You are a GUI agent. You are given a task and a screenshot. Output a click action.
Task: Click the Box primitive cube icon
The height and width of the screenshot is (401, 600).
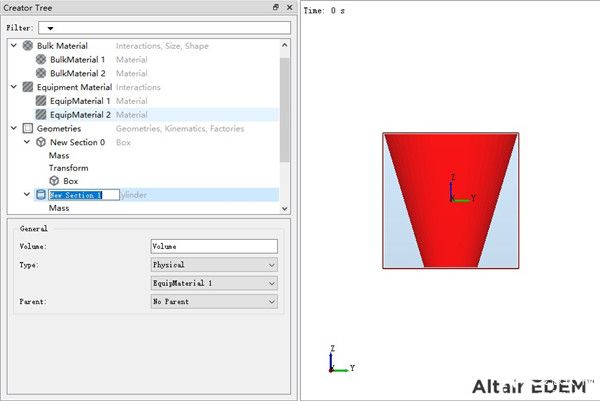(x=54, y=181)
